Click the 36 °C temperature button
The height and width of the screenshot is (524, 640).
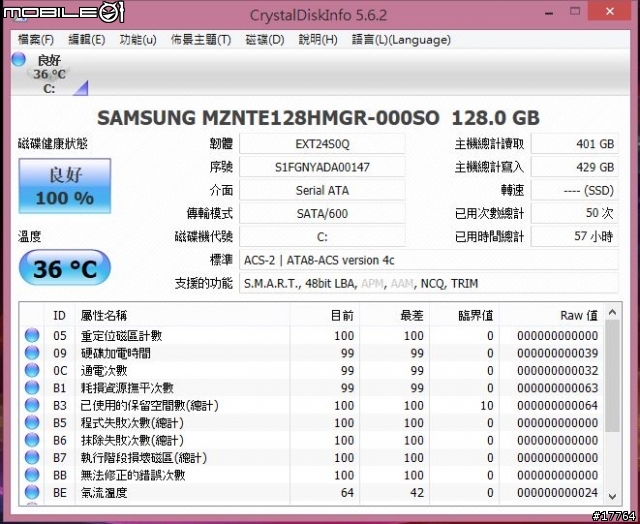64,268
